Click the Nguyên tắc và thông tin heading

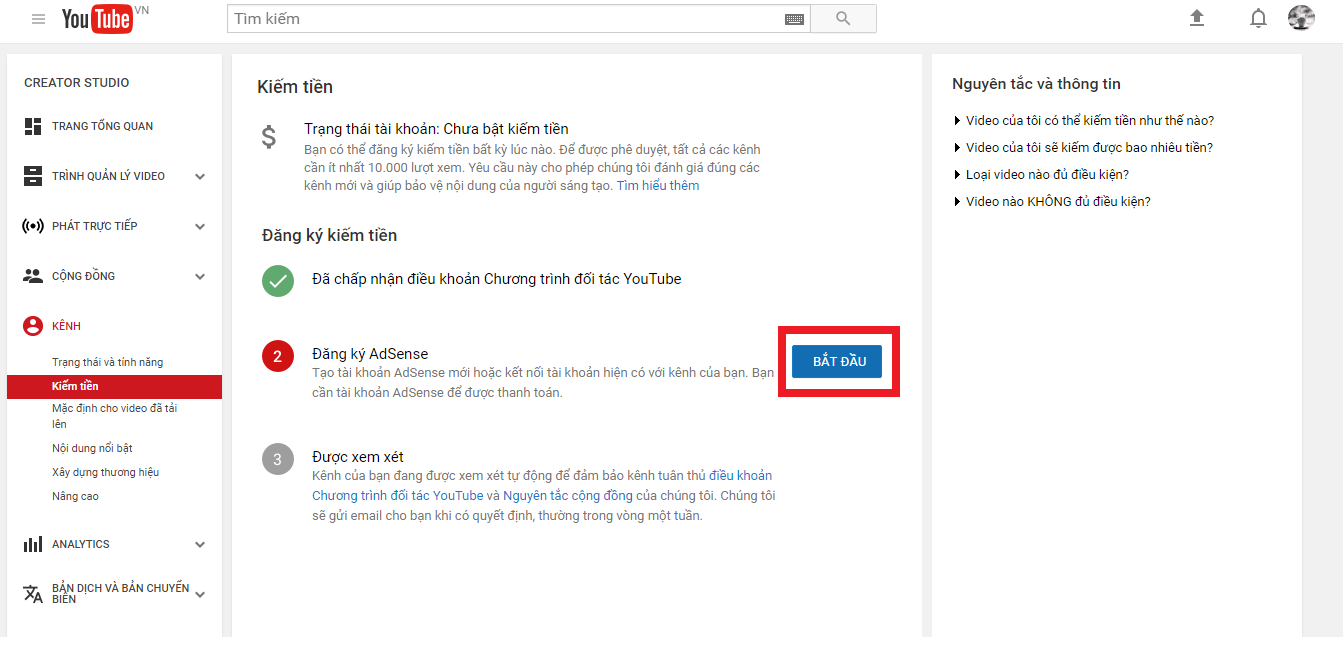1037,84
